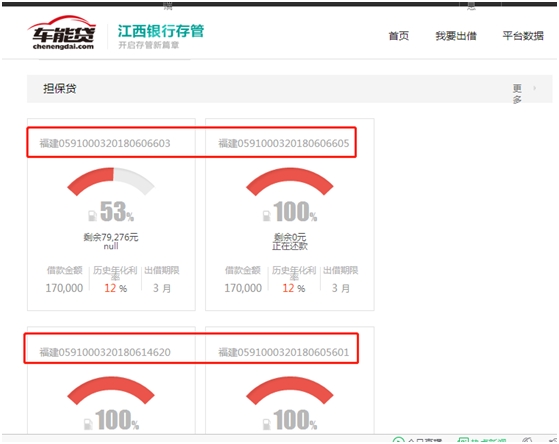Click the 正在还款 status label

(x=290, y=246)
